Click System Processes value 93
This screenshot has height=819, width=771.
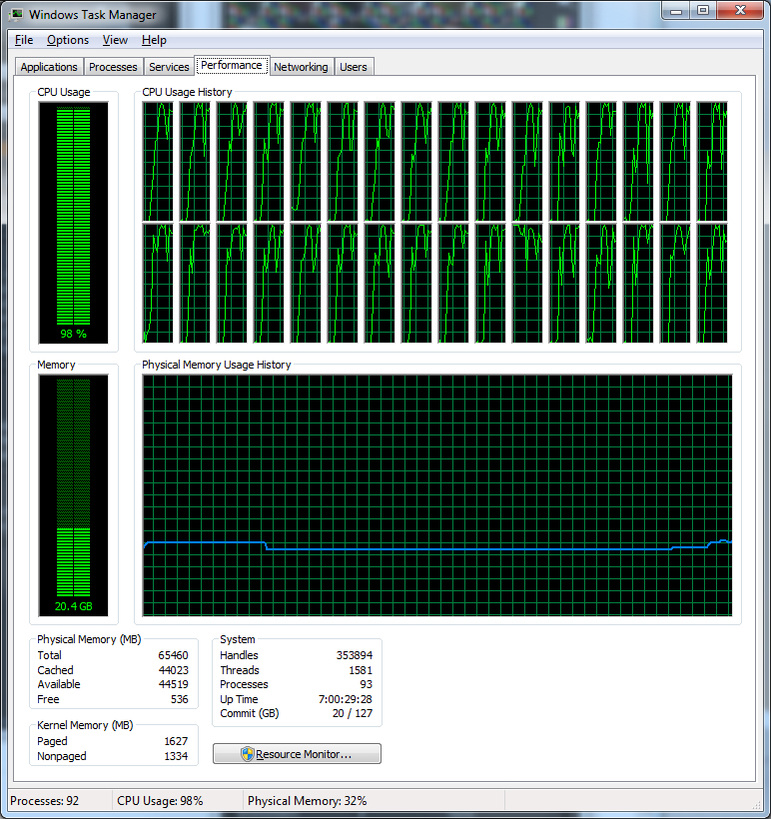tap(366, 684)
